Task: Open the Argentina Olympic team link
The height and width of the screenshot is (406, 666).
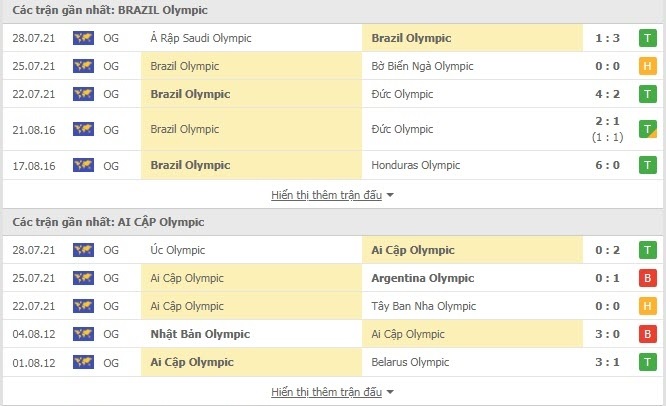Action: pos(423,278)
